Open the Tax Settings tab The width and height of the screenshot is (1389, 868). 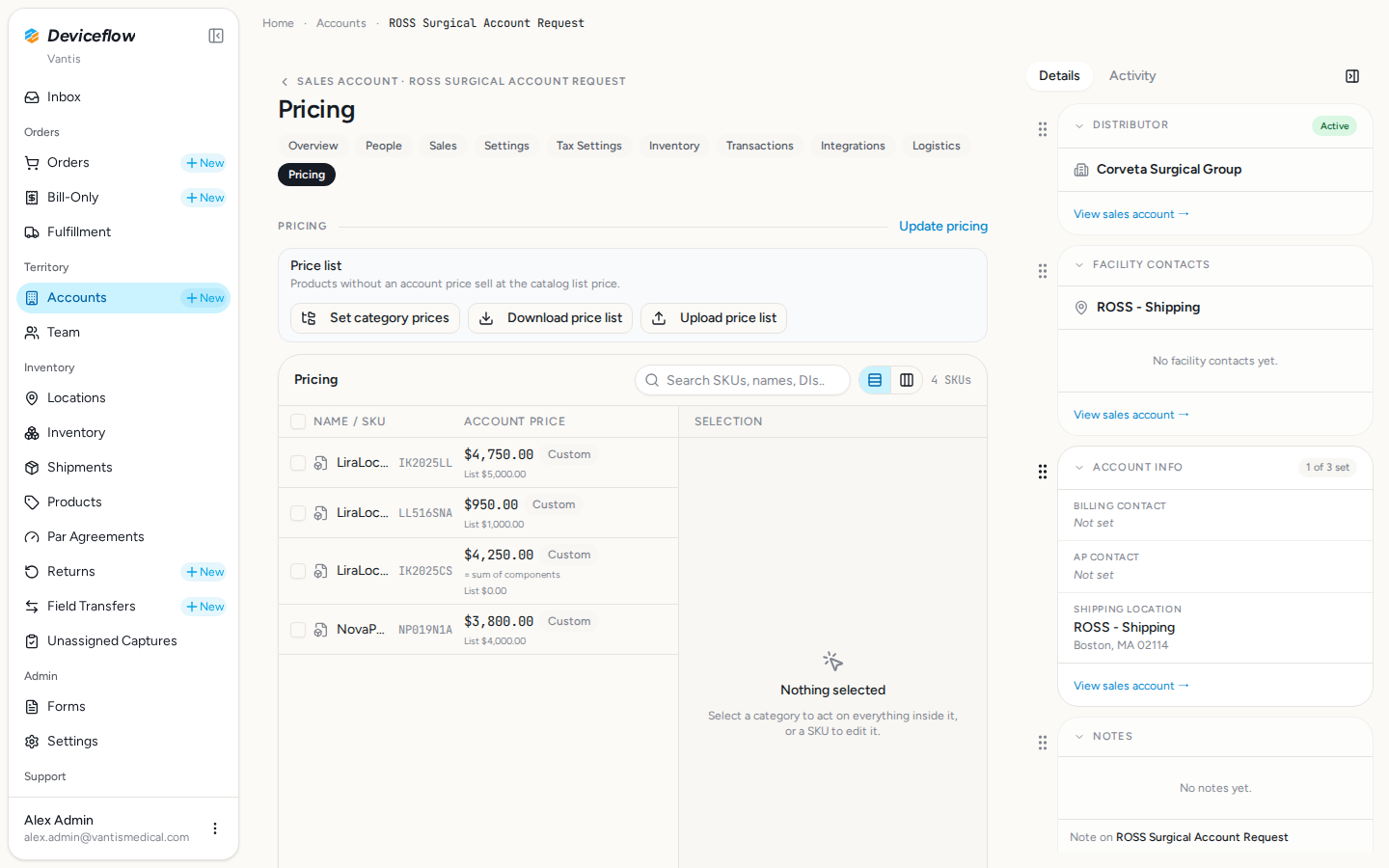tap(589, 147)
